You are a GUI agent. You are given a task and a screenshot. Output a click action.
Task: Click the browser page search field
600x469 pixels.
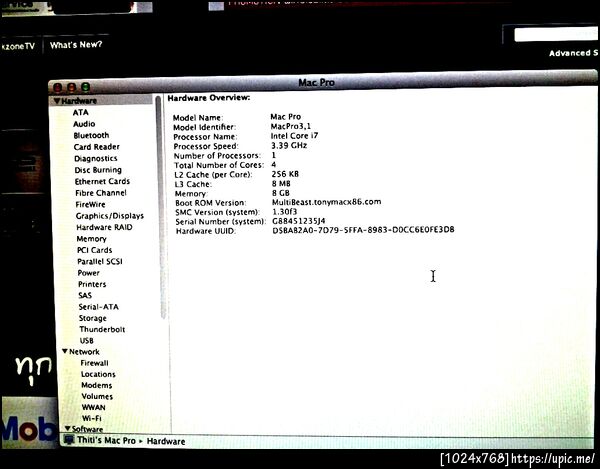tap(557, 34)
